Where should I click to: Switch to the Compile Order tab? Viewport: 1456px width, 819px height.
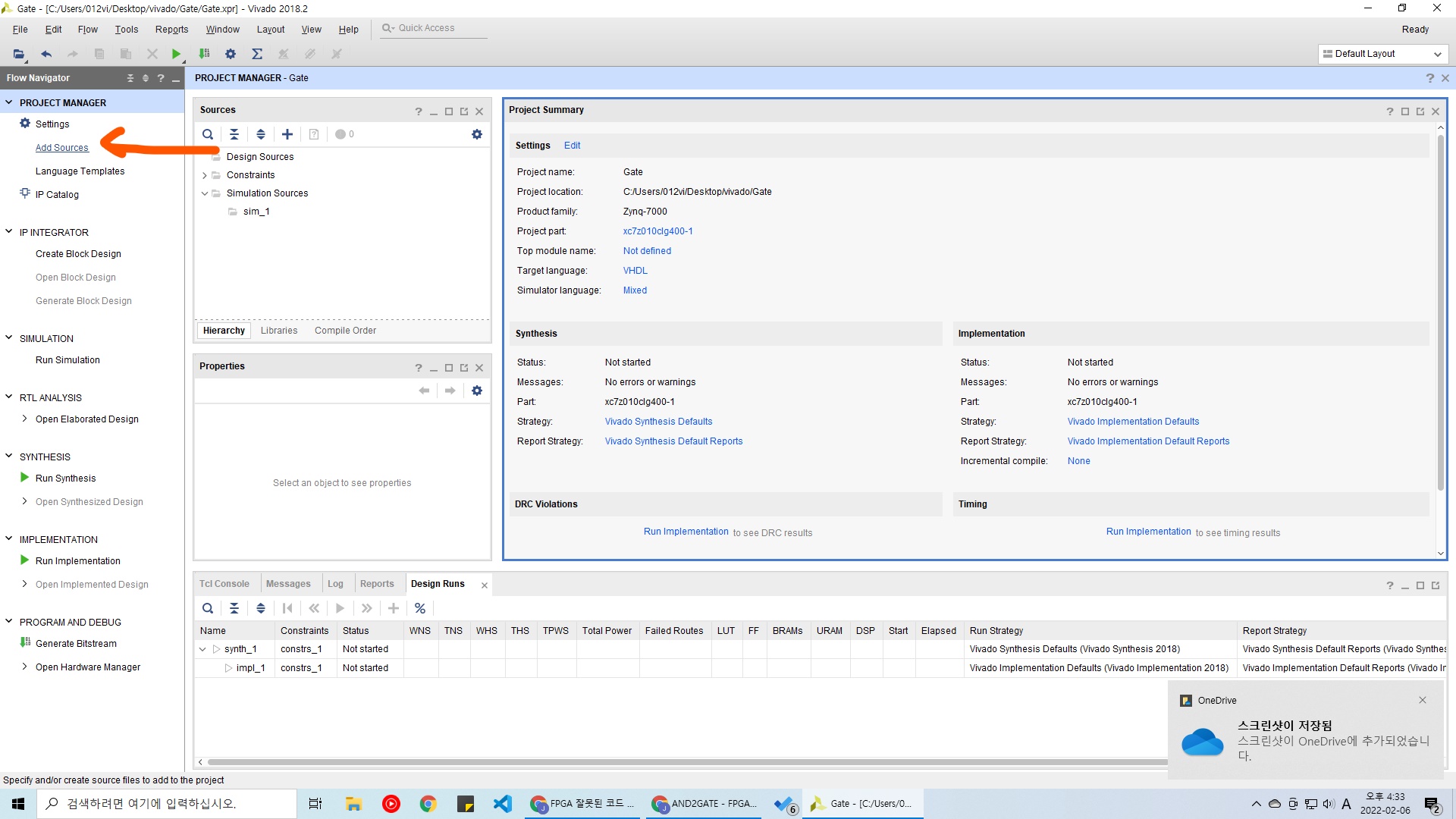click(345, 331)
